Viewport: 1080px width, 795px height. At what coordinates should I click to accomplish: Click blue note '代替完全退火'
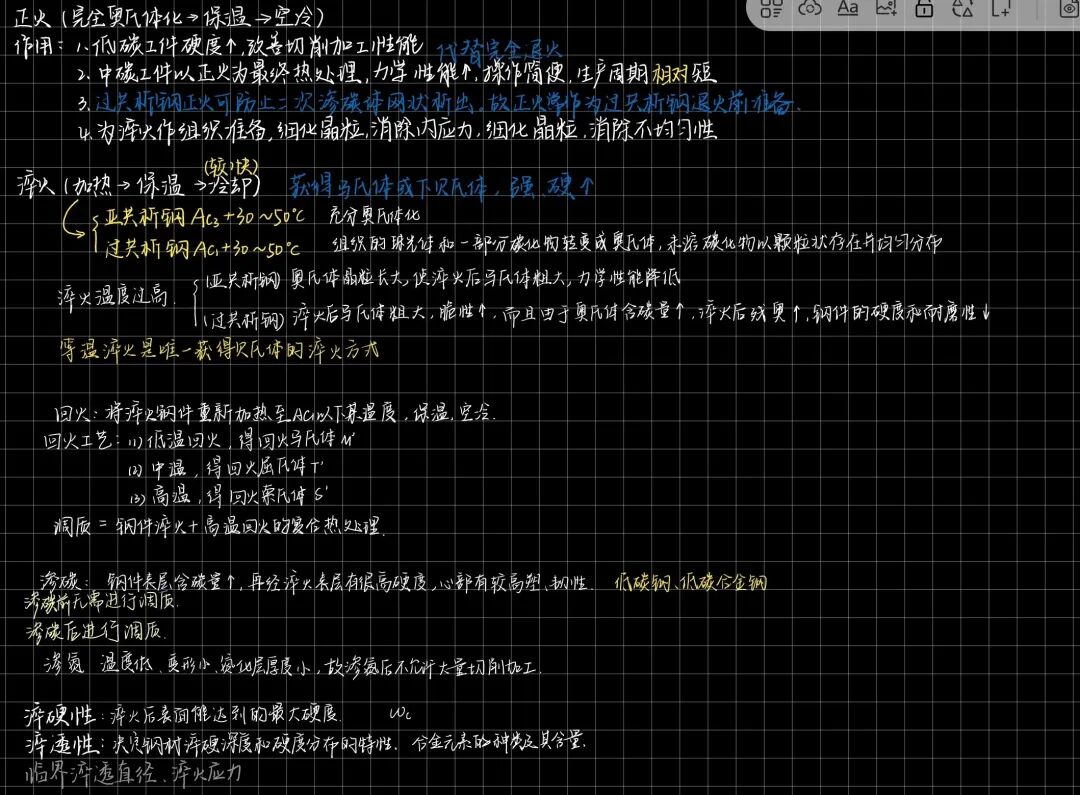pos(499,50)
